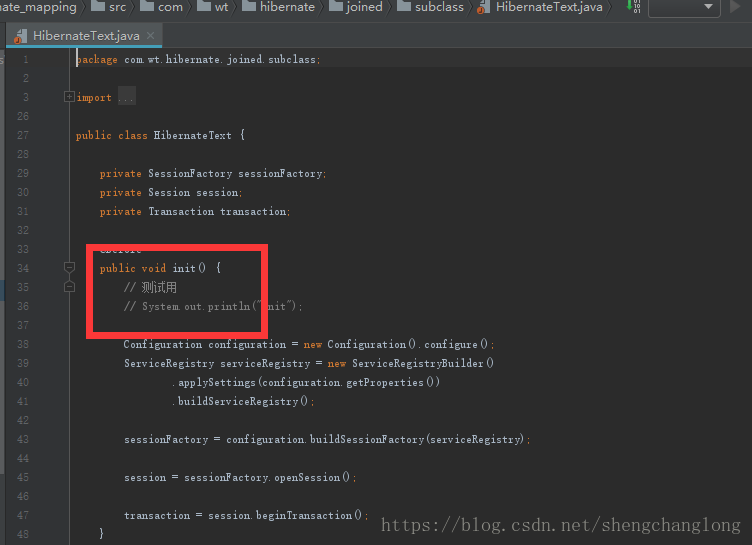Click the hibernate folder icon in breadcrumb
Screen dimensions: 752x545
pyautogui.click(x=249, y=6)
